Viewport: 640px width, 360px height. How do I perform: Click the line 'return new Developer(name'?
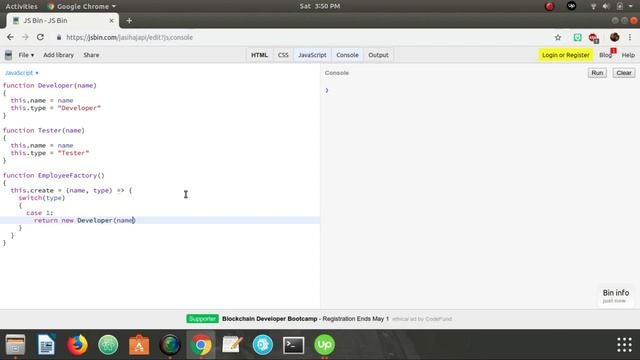84,220
